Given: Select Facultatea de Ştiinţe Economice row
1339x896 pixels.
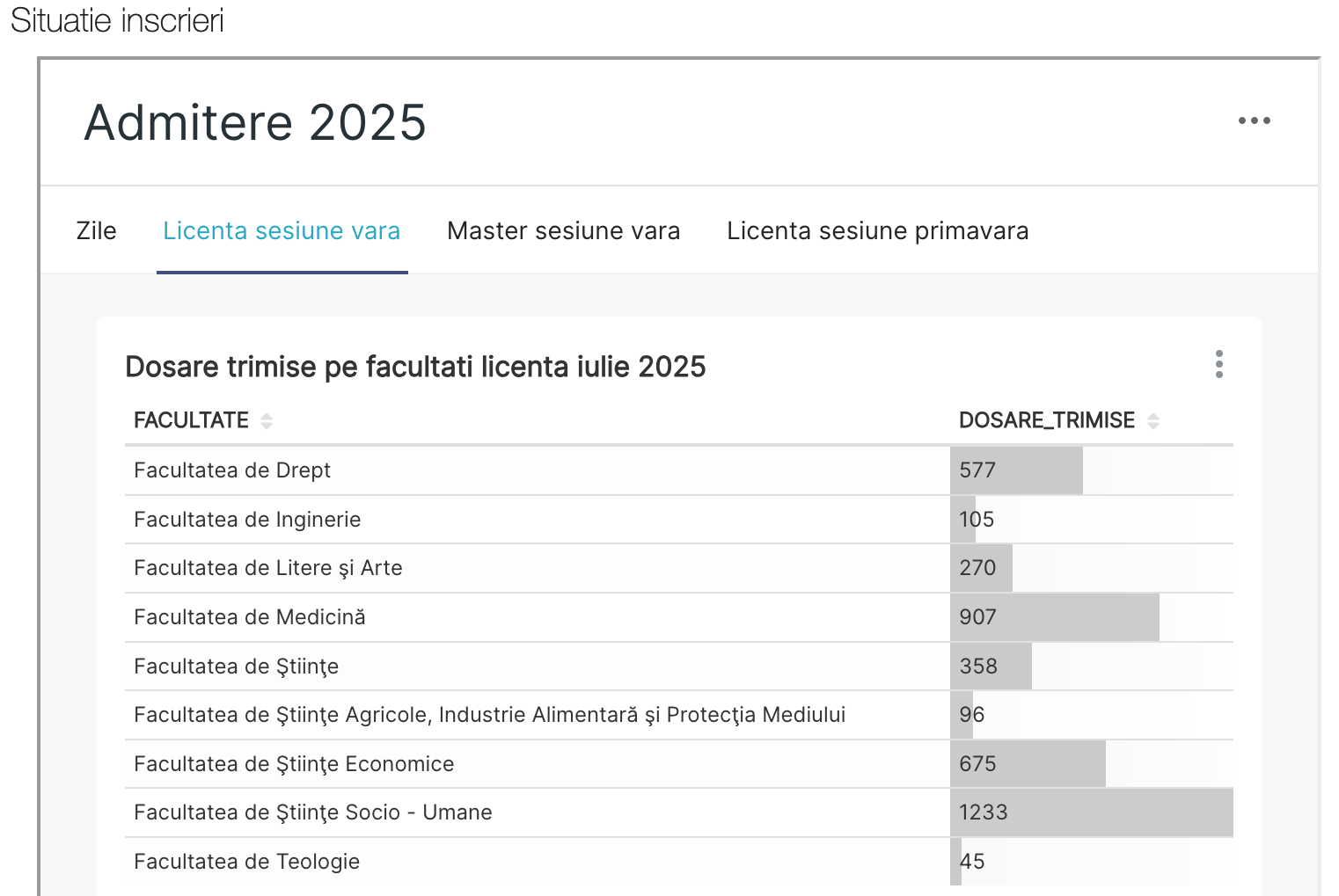Looking at the screenshot, I should click(294, 764).
